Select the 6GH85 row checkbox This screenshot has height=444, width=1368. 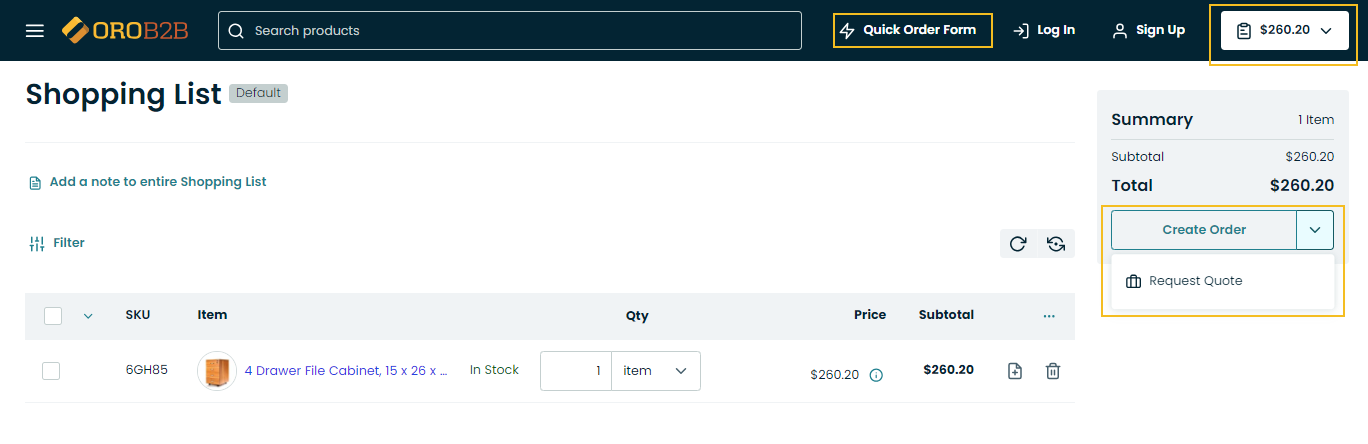coord(51,371)
